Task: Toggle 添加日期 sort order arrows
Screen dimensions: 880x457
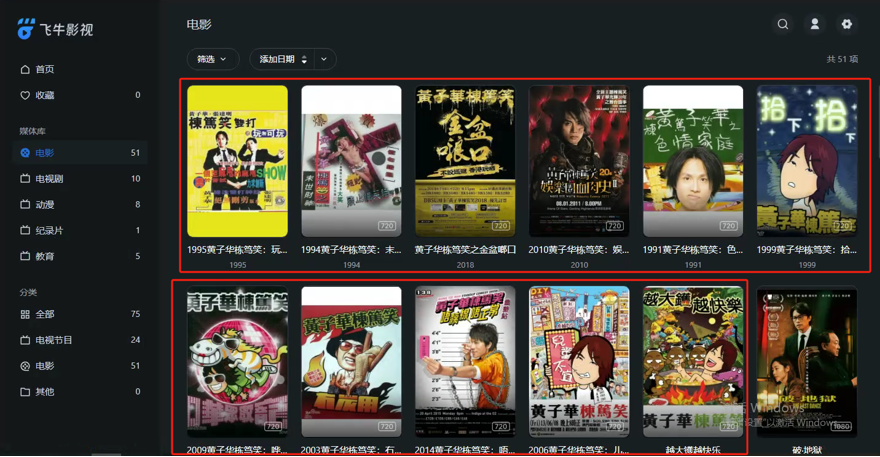Action: (x=304, y=60)
